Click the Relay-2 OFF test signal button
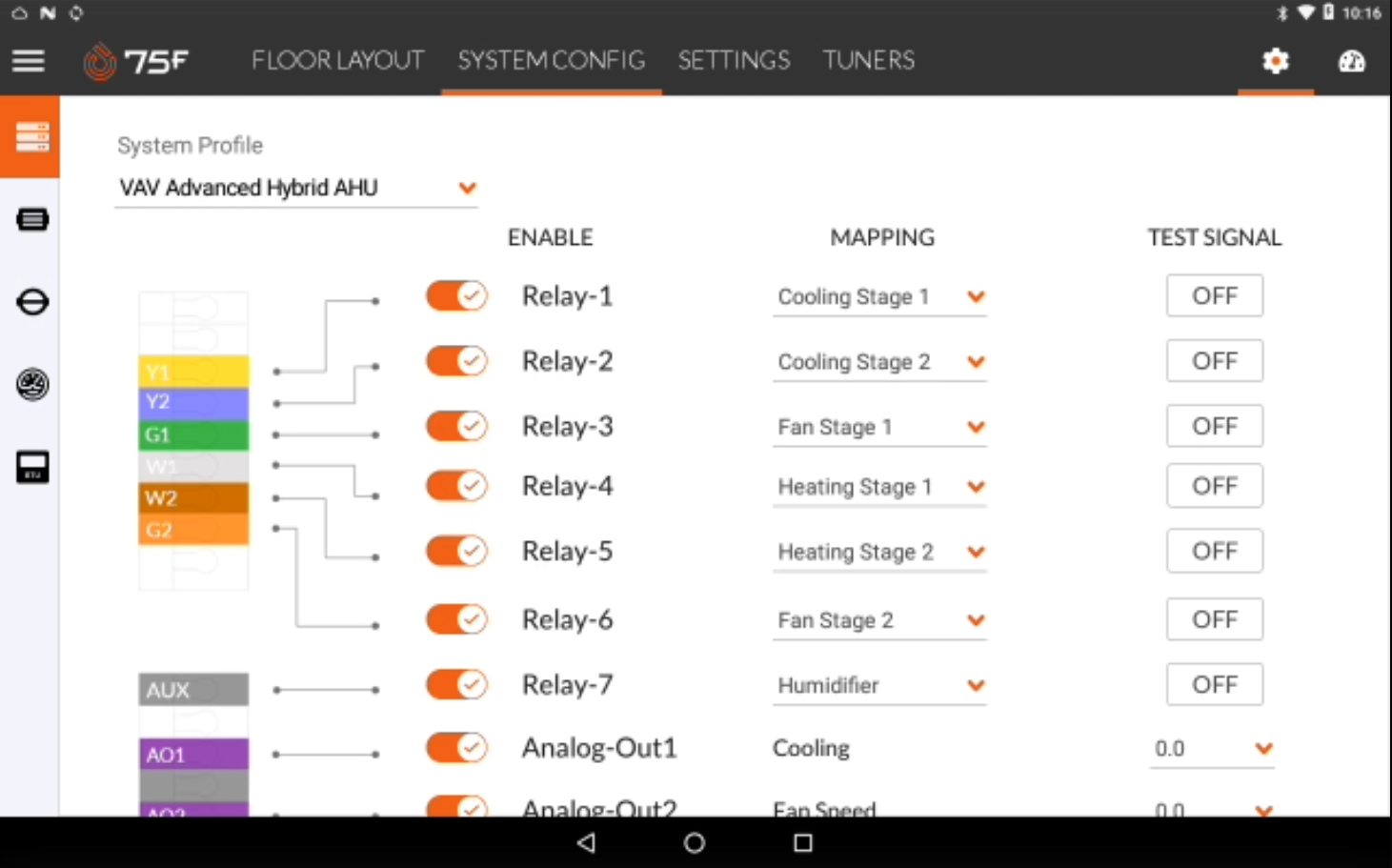This screenshot has width=1392, height=868. [1215, 361]
